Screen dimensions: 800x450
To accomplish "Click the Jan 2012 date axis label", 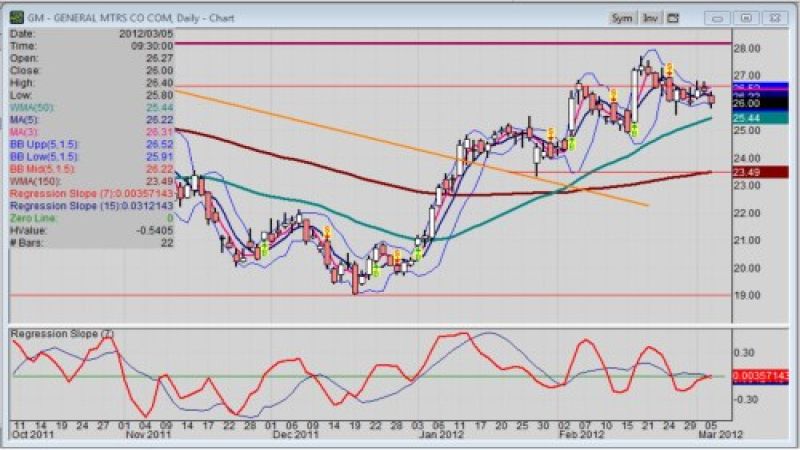I will pos(441,435).
